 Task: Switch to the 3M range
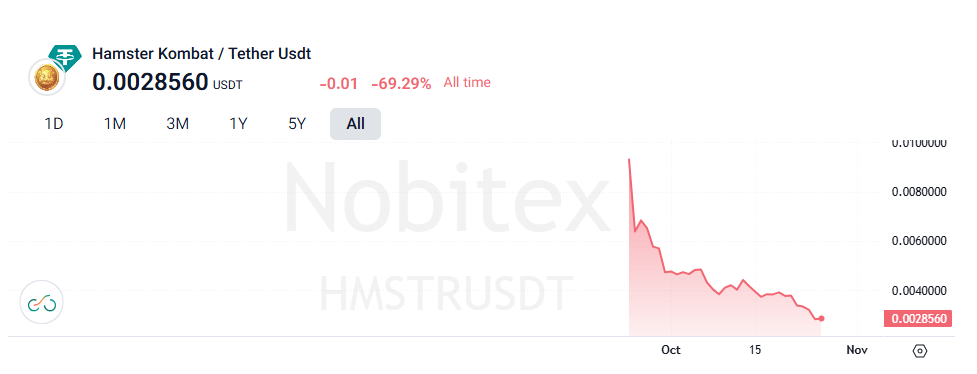pyautogui.click(x=178, y=124)
